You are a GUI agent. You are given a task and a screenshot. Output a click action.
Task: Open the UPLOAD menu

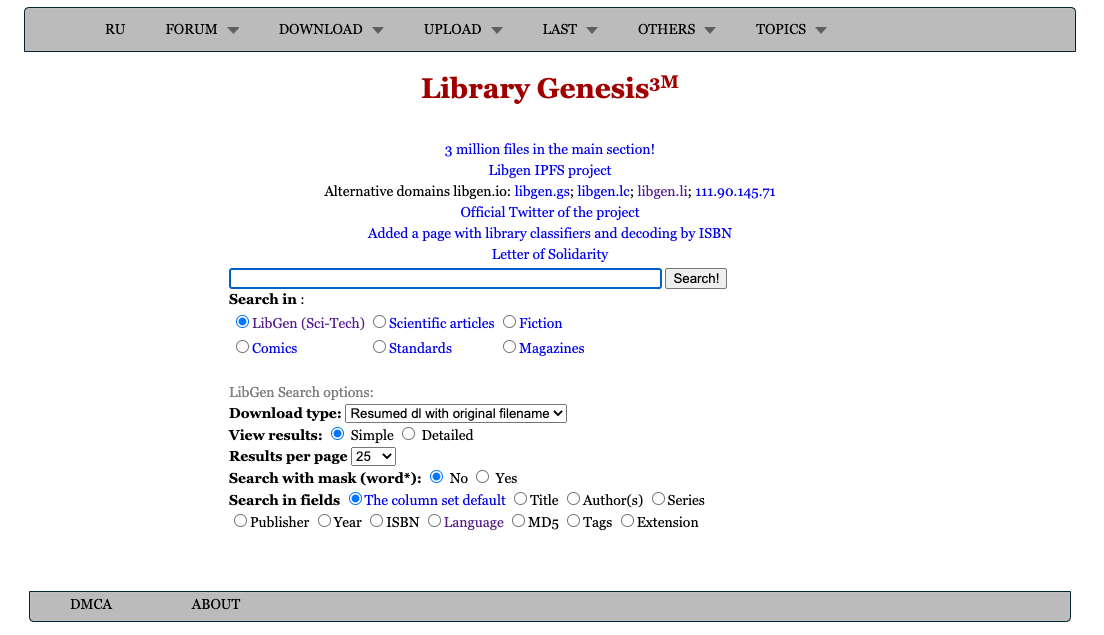coord(453,30)
